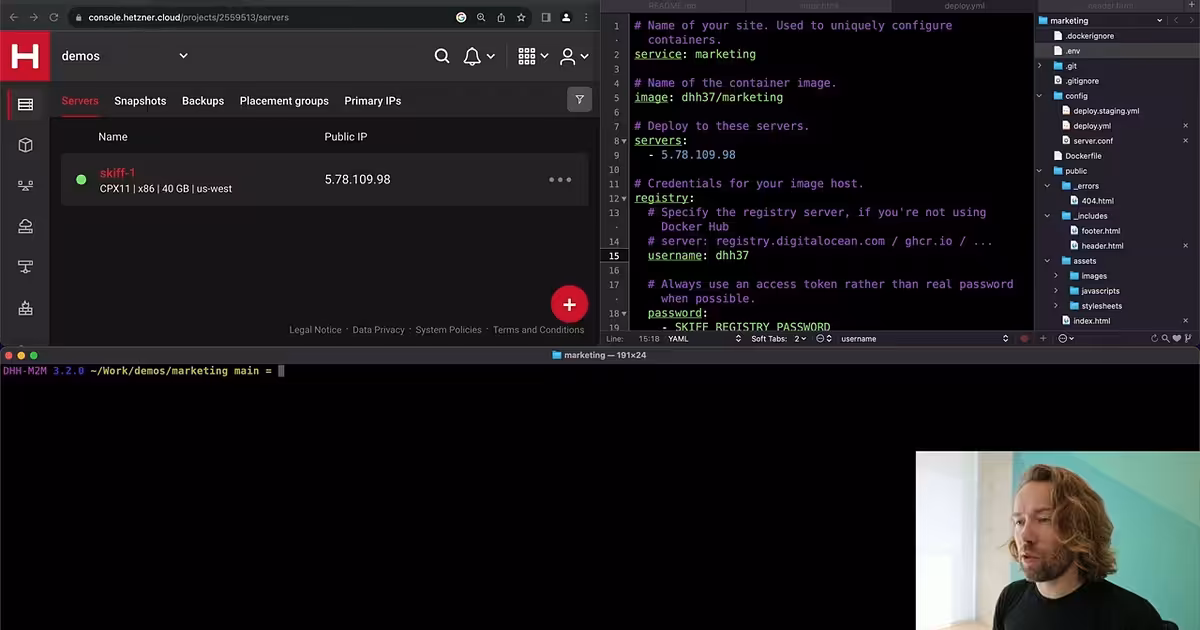This screenshot has width=1200, height=630.
Task: Click browser reload icon
Action: click(x=54, y=17)
